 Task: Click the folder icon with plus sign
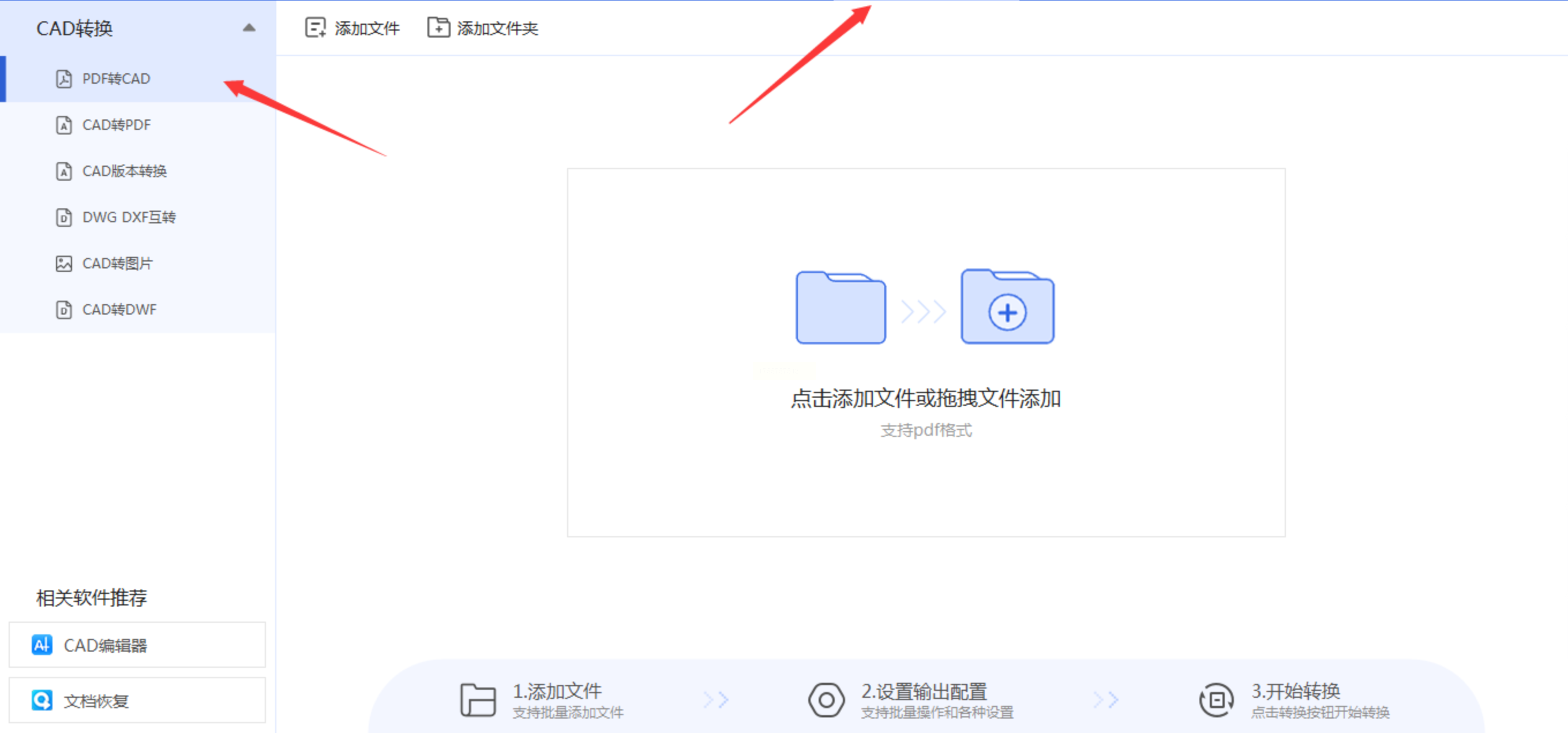click(1007, 306)
